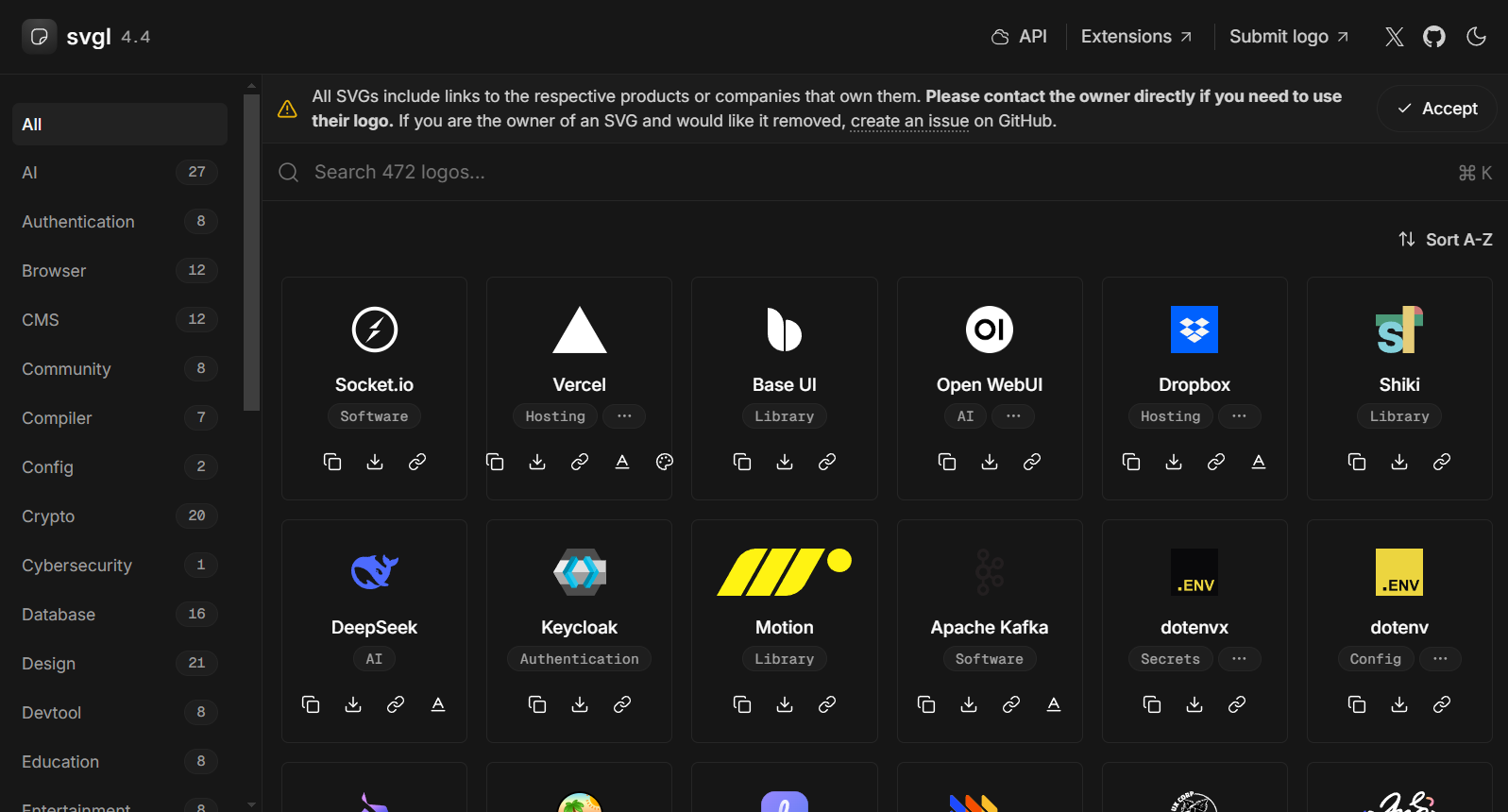The image size is (1508, 812).
Task: Click the Motion logo thumbnail
Action: [785, 572]
